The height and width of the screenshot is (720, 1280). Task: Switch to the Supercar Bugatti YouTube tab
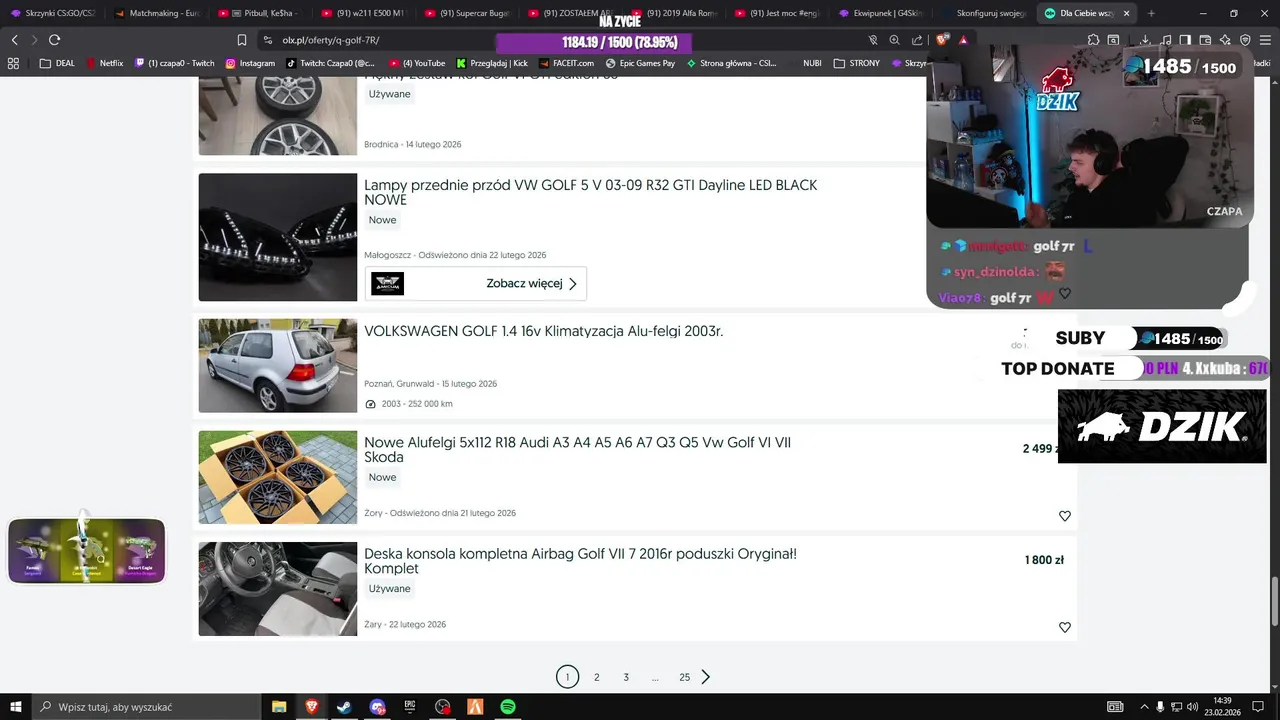468,13
